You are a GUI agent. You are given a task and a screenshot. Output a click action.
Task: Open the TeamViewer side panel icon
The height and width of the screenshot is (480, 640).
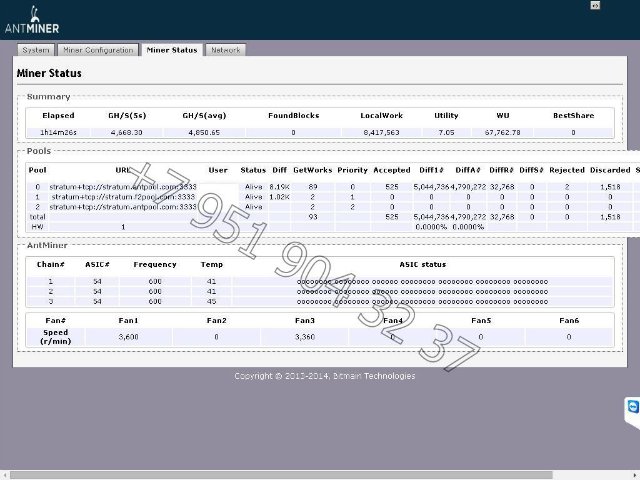coord(633,407)
